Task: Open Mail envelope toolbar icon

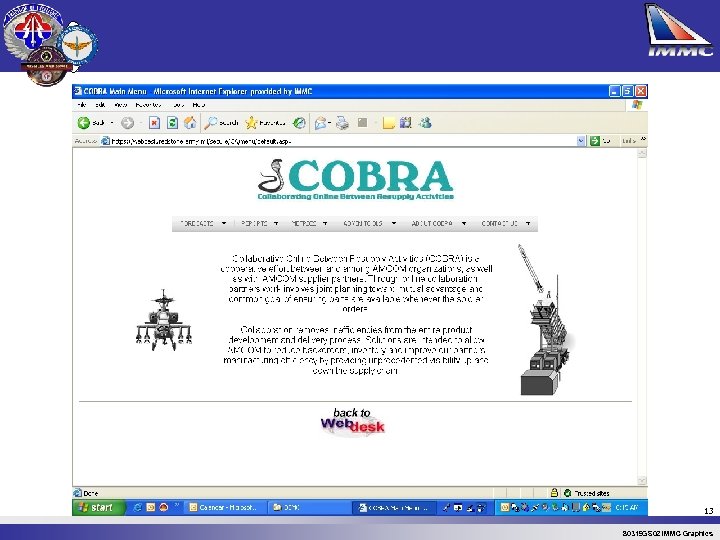Action: point(321,123)
